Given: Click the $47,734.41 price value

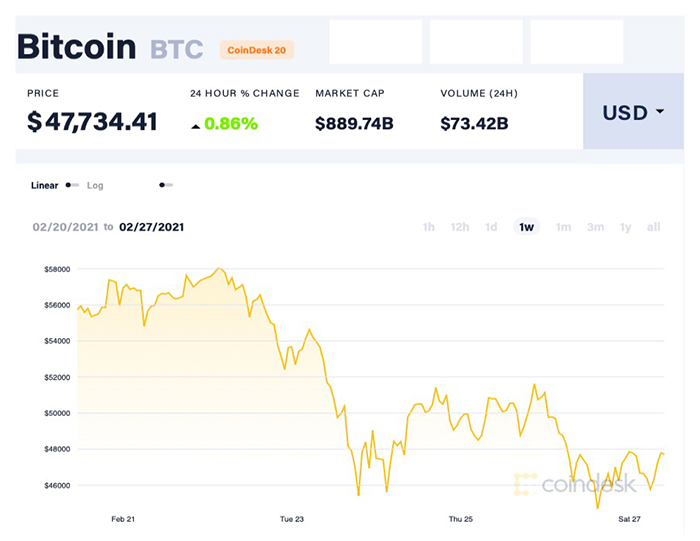Looking at the screenshot, I should pos(92,122).
